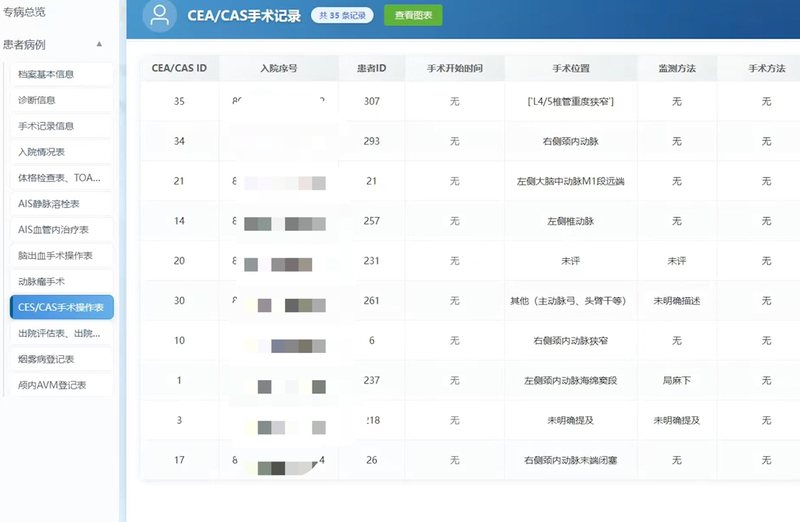The image size is (800, 522).
Task: Click the 共 35 条记录 badge
Action: (x=342, y=15)
